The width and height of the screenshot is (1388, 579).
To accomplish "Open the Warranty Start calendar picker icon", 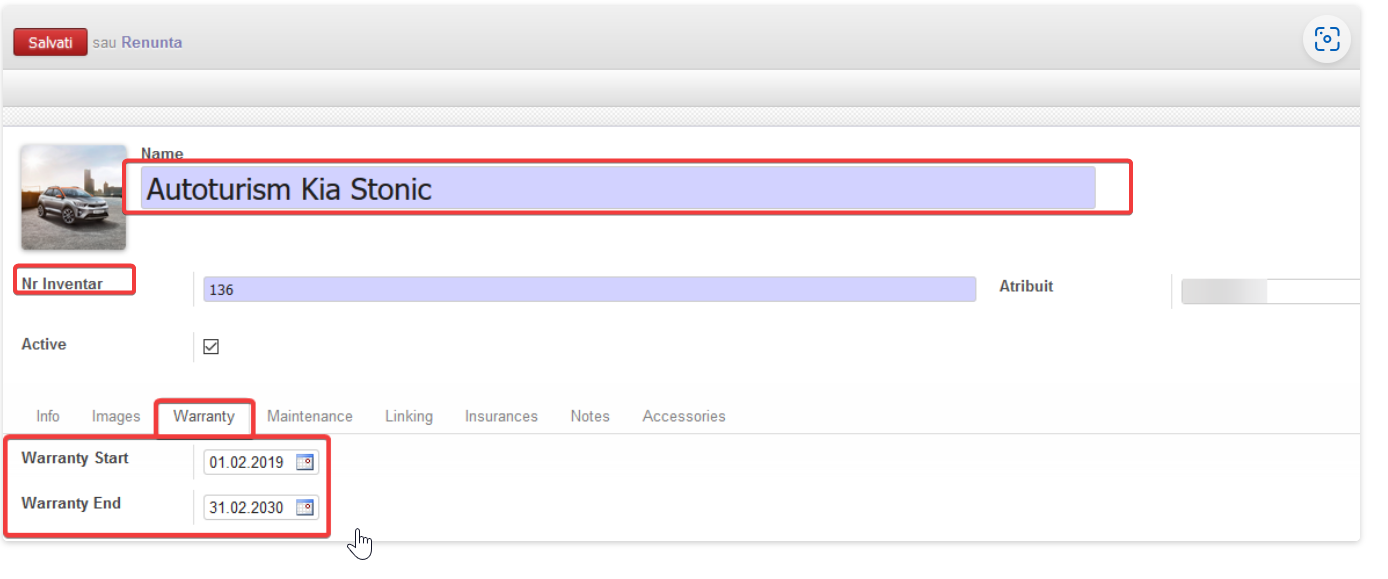I will (x=304, y=463).
